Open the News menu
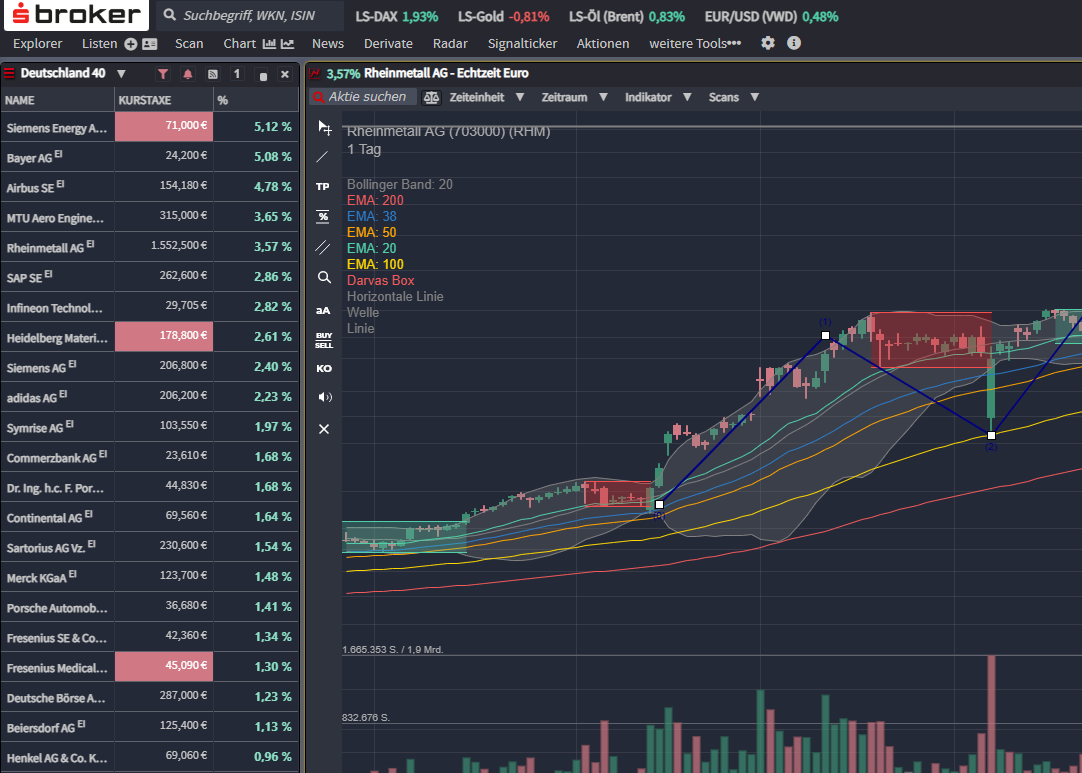 tap(328, 43)
